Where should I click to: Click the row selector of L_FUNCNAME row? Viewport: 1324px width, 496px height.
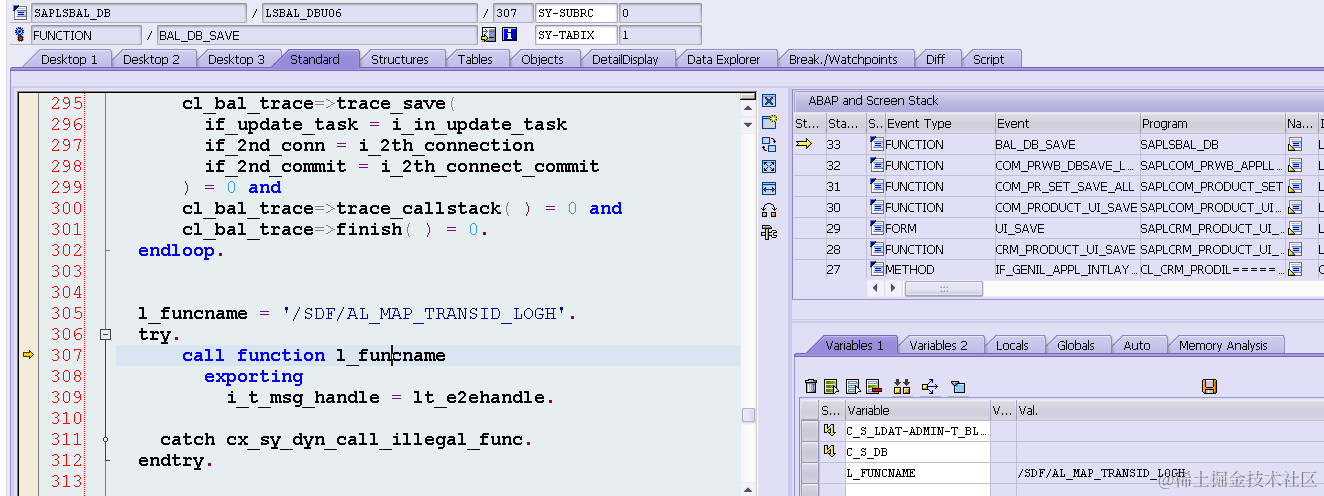(x=809, y=473)
